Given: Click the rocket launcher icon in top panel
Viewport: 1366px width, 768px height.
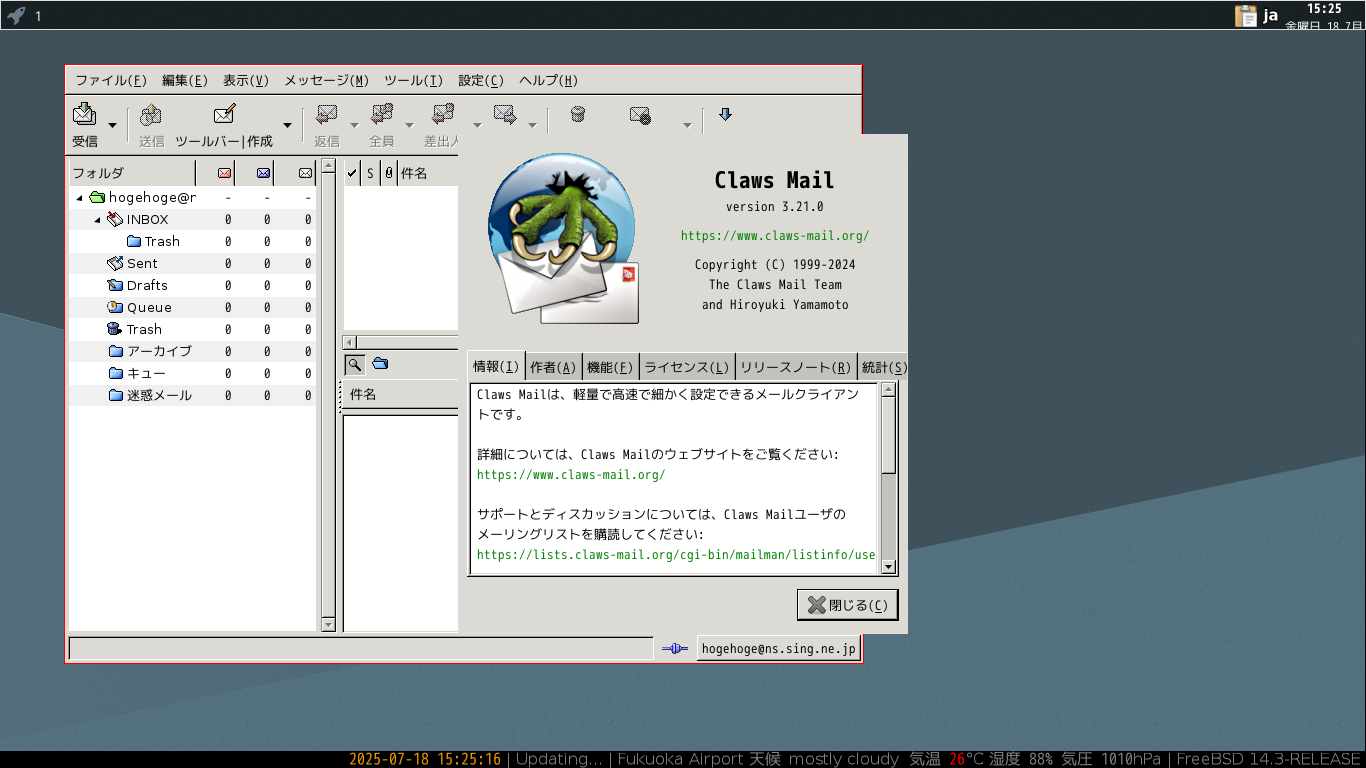Looking at the screenshot, I should point(15,15).
